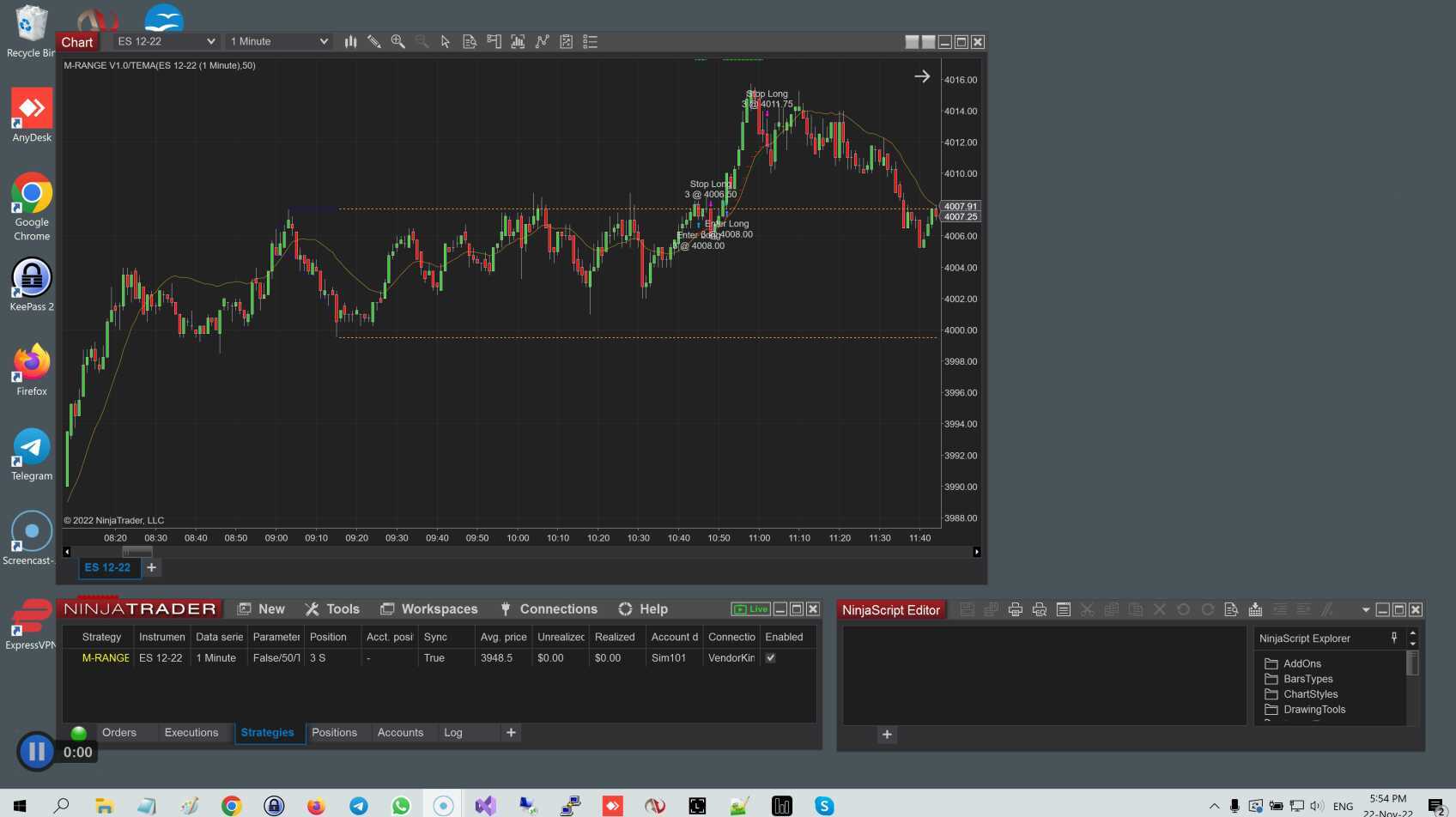Pause the Screencast recording
The image size is (1456, 817).
pyautogui.click(x=36, y=752)
